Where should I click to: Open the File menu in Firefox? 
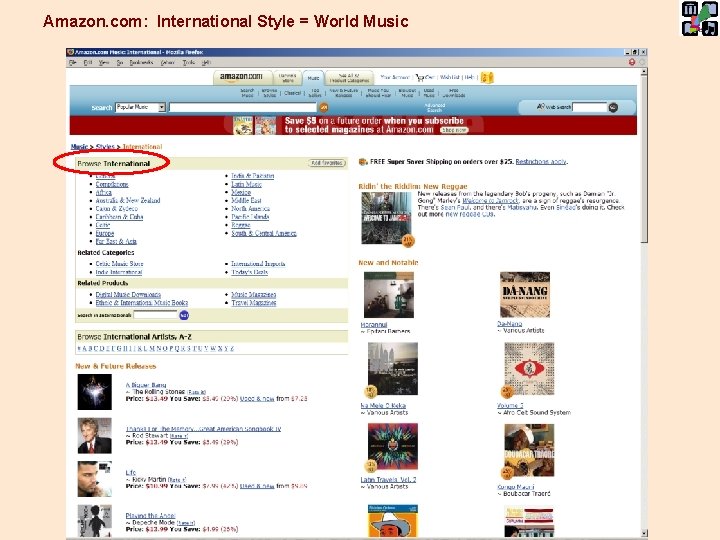click(72, 62)
